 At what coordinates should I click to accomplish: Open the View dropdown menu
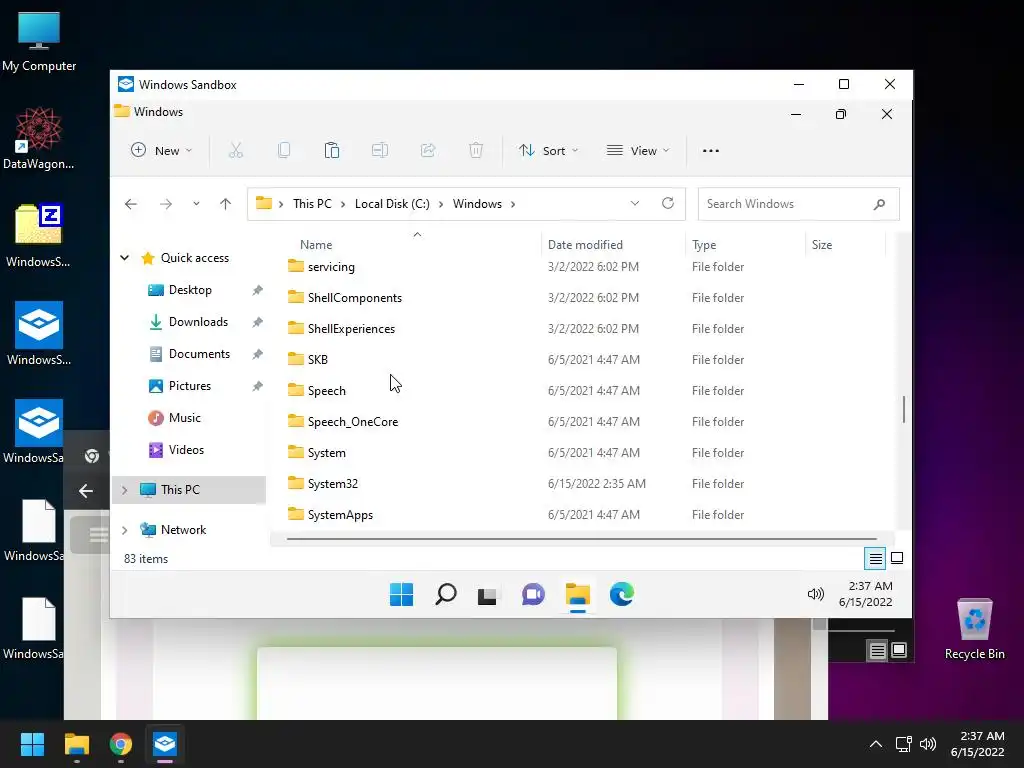pyautogui.click(x=638, y=151)
